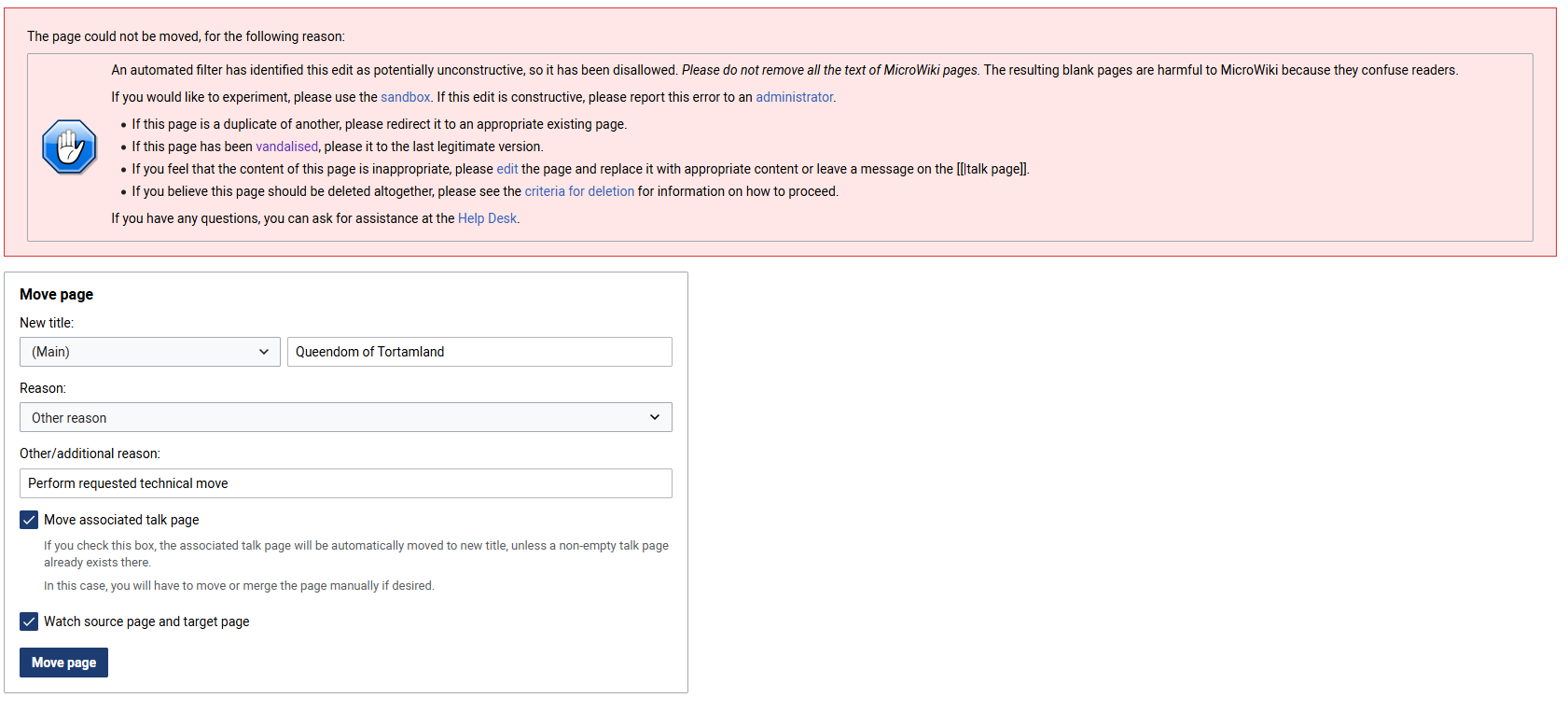The image size is (1568, 712).
Task: Click the 'Move page' form heading
Action: (56, 294)
